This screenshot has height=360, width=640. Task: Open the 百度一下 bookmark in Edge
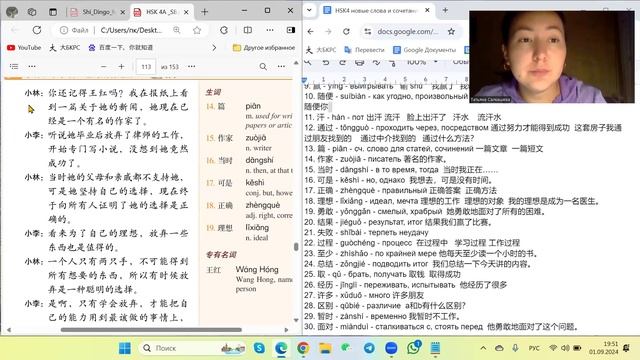coord(121,48)
